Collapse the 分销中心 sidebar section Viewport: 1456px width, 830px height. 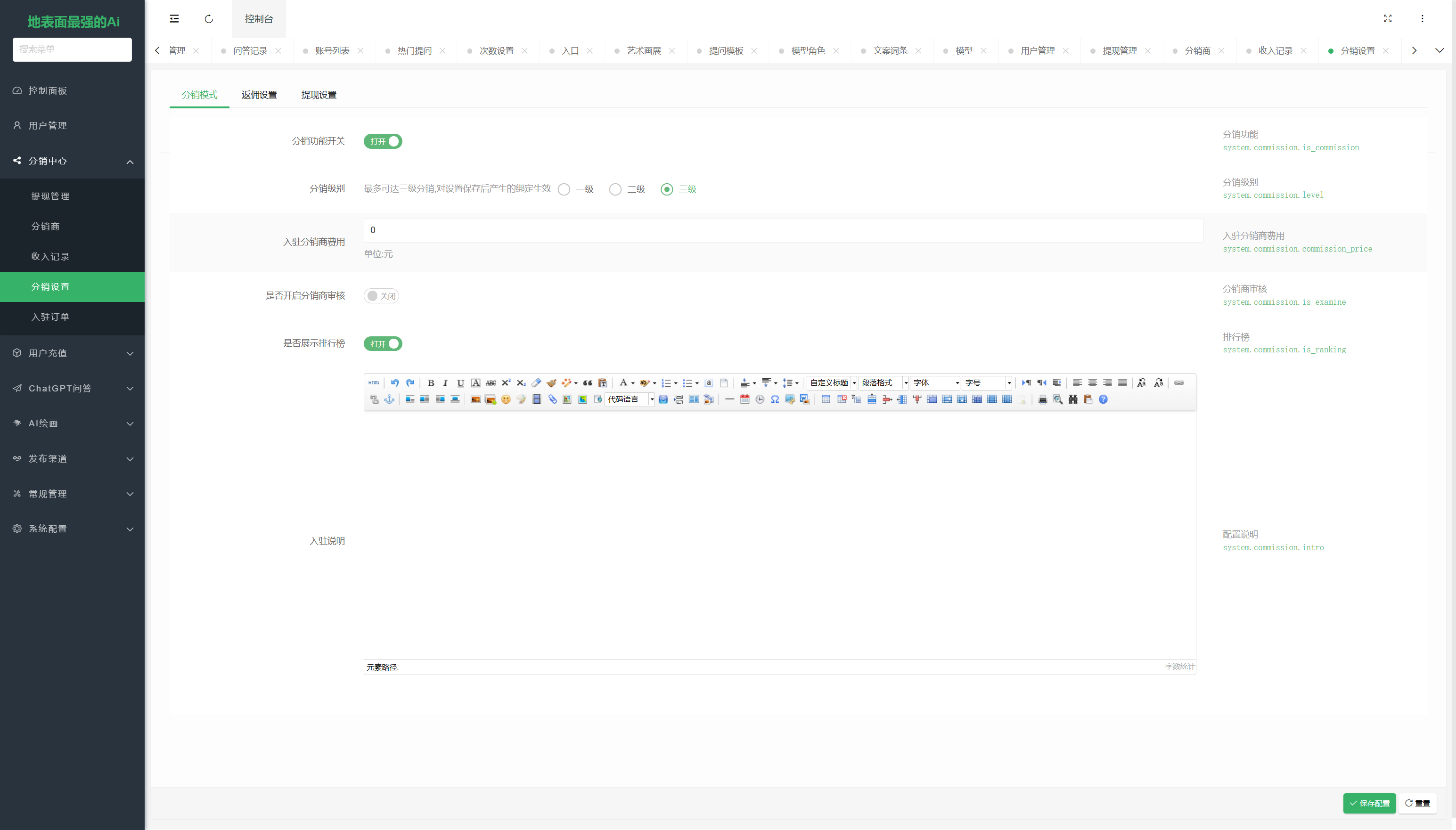73,161
